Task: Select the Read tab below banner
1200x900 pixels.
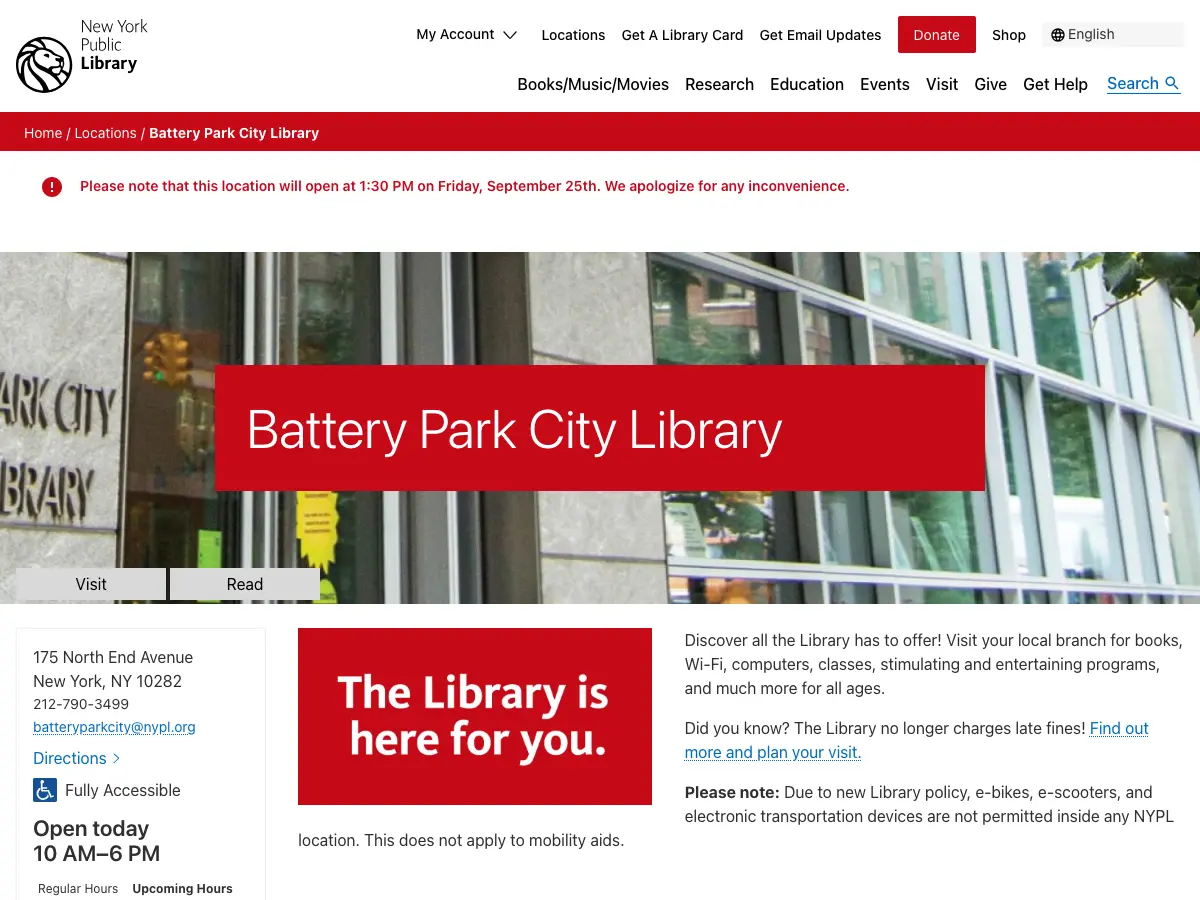Action: (x=245, y=584)
